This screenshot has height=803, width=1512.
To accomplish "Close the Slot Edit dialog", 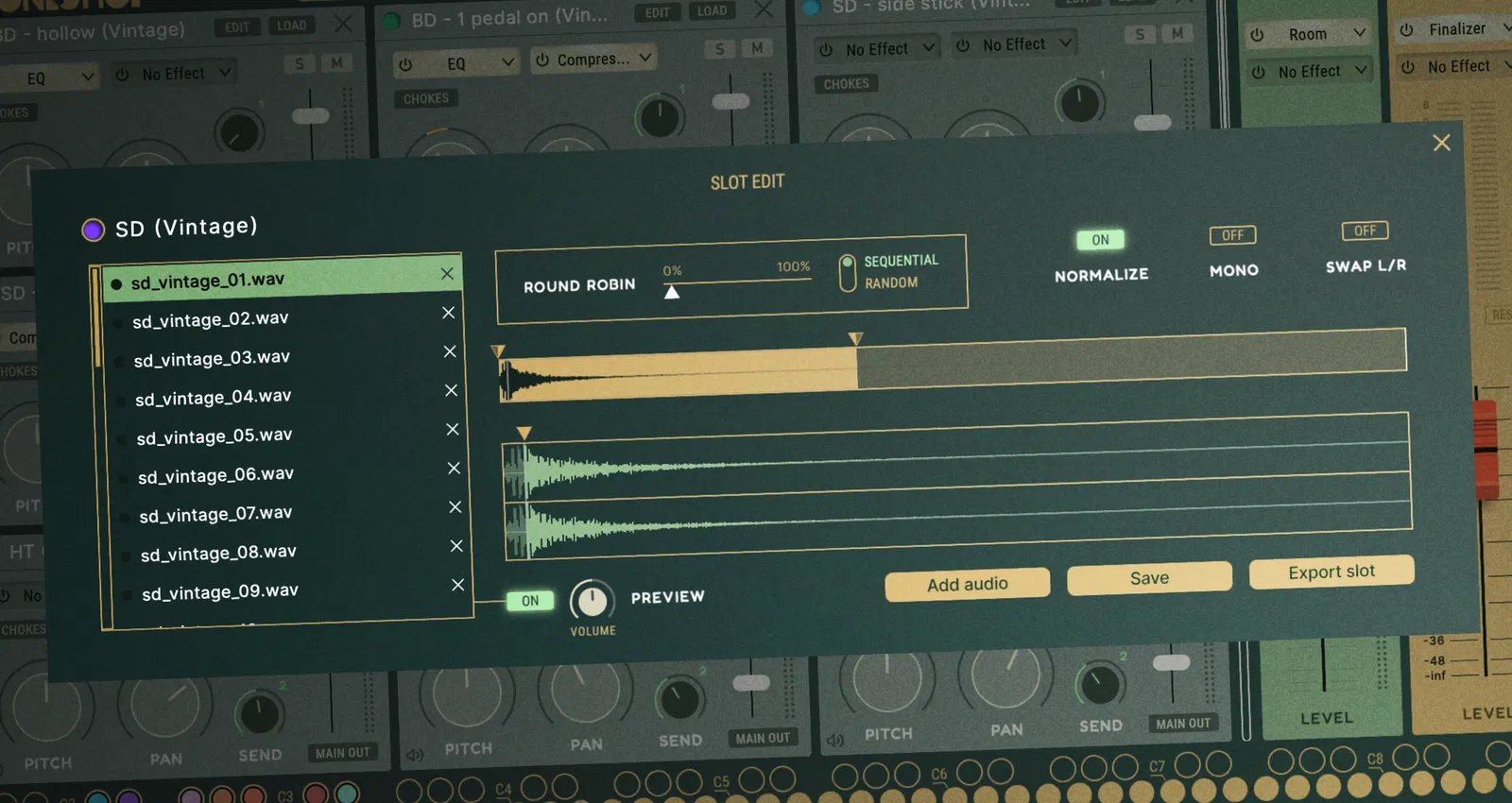I will tap(1441, 143).
